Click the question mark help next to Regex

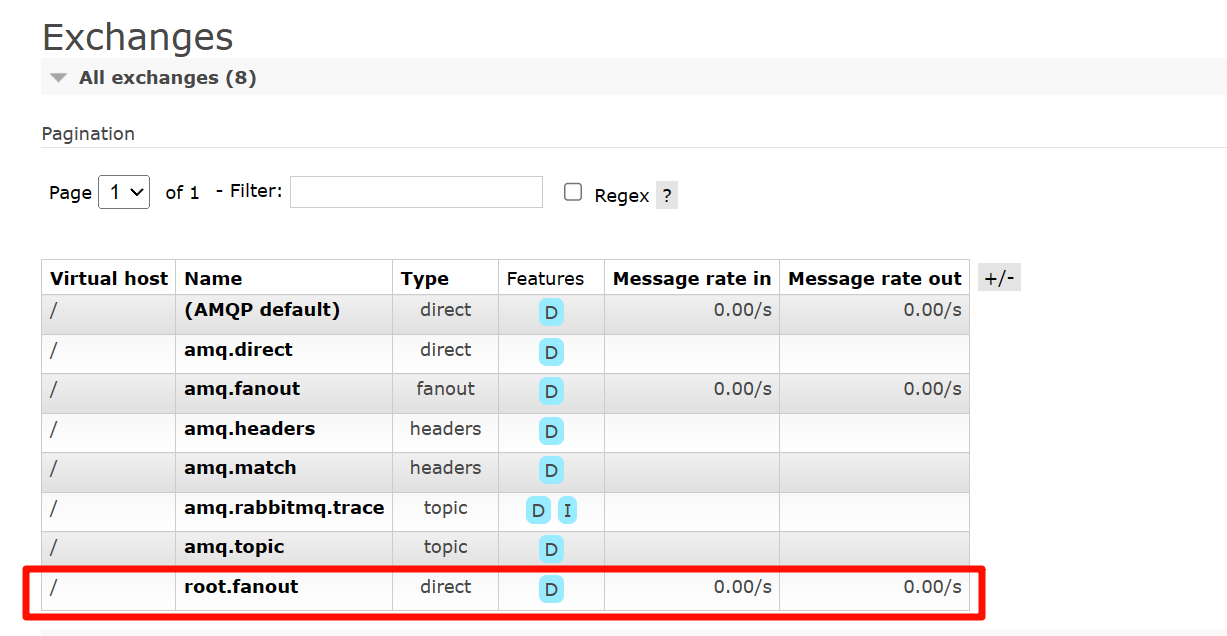(x=666, y=195)
